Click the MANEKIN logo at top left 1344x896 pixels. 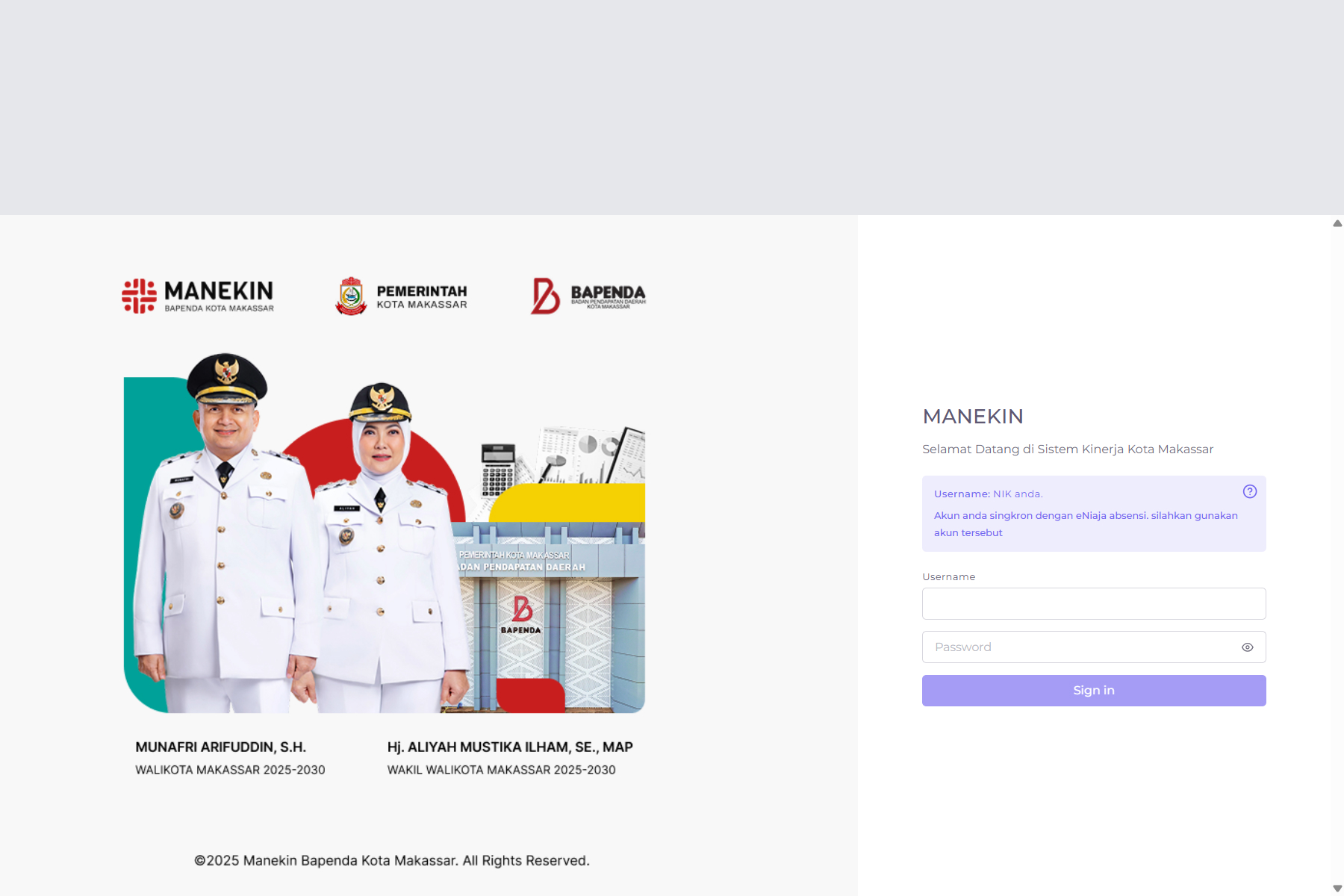(x=198, y=296)
